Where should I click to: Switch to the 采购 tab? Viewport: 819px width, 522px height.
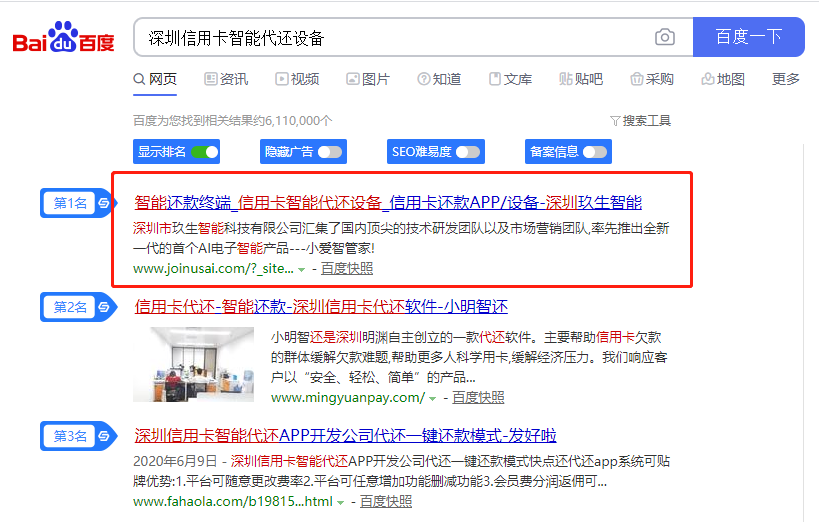tap(652, 79)
